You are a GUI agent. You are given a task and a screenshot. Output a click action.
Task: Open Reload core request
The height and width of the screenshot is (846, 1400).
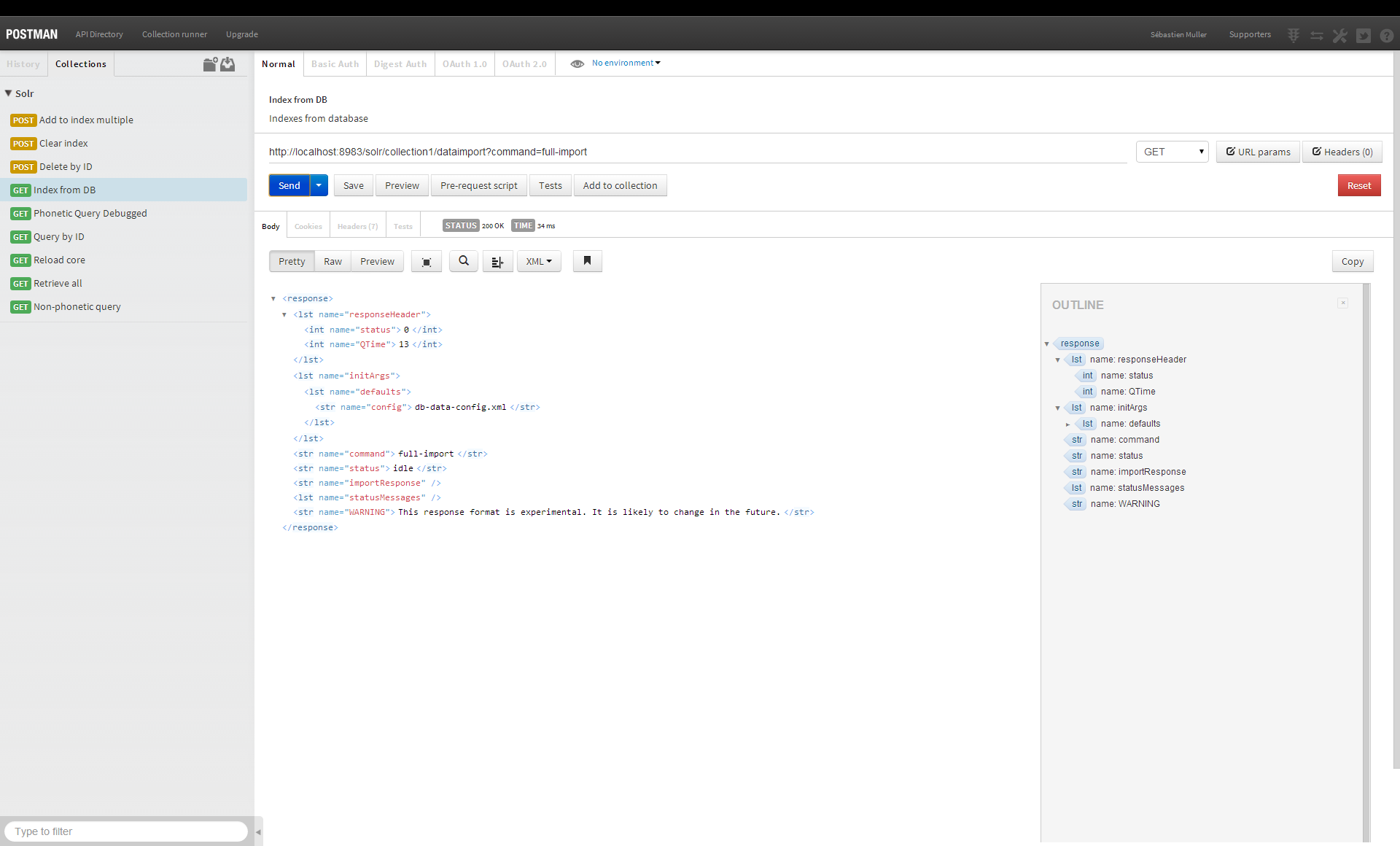click(x=124, y=260)
